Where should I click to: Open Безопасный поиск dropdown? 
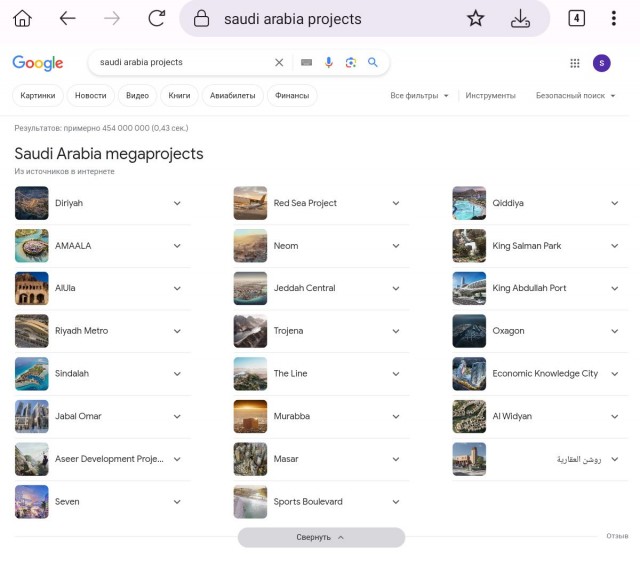click(576, 96)
